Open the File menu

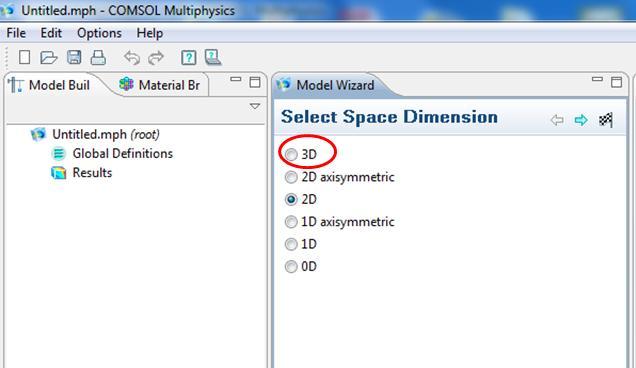16,33
